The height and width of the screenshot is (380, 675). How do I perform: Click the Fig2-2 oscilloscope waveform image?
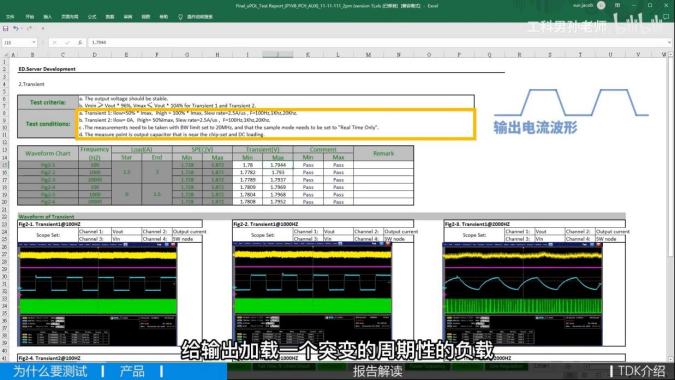(x=313, y=294)
